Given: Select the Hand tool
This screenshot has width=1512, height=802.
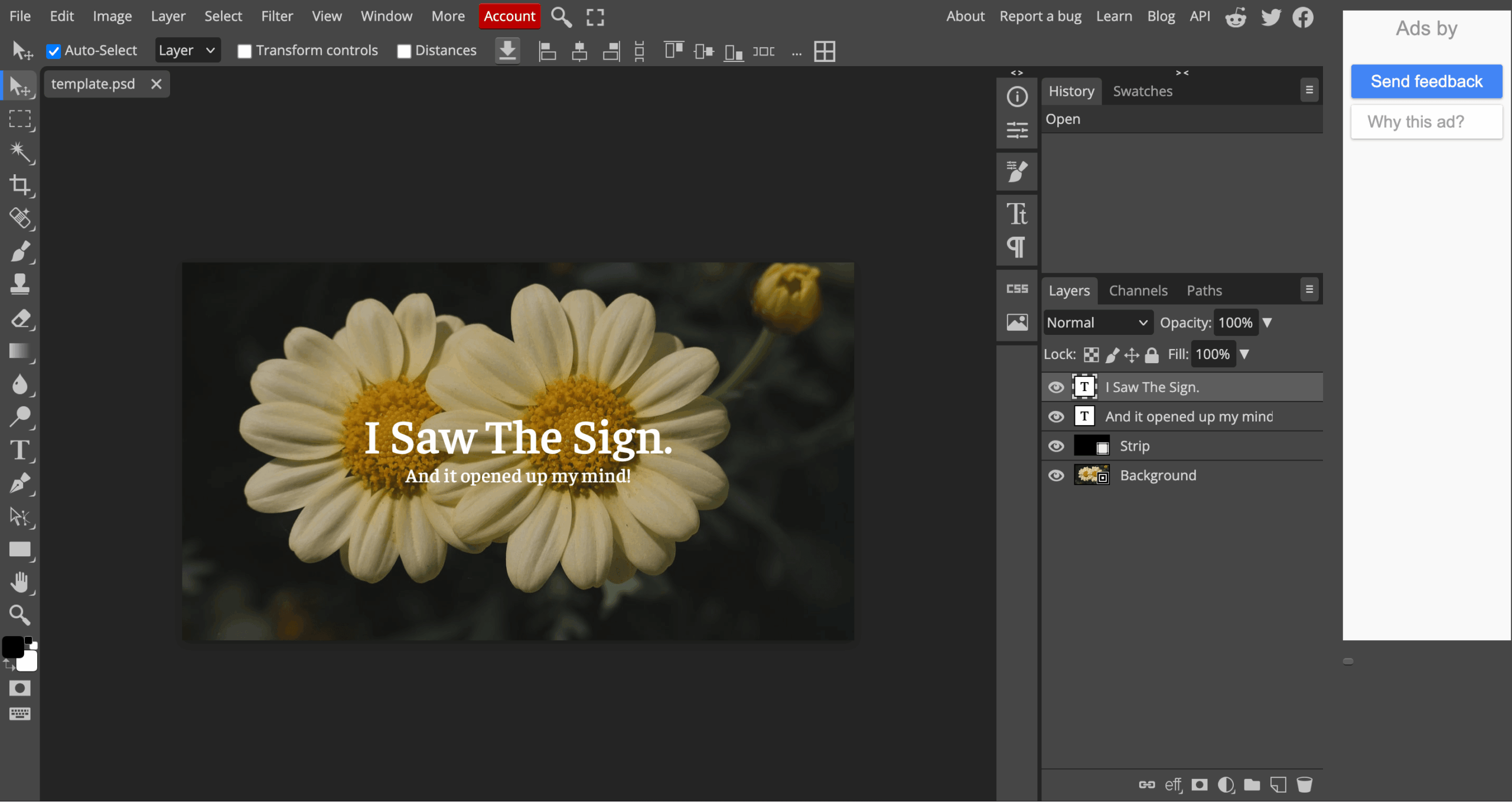Looking at the screenshot, I should (20, 583).
